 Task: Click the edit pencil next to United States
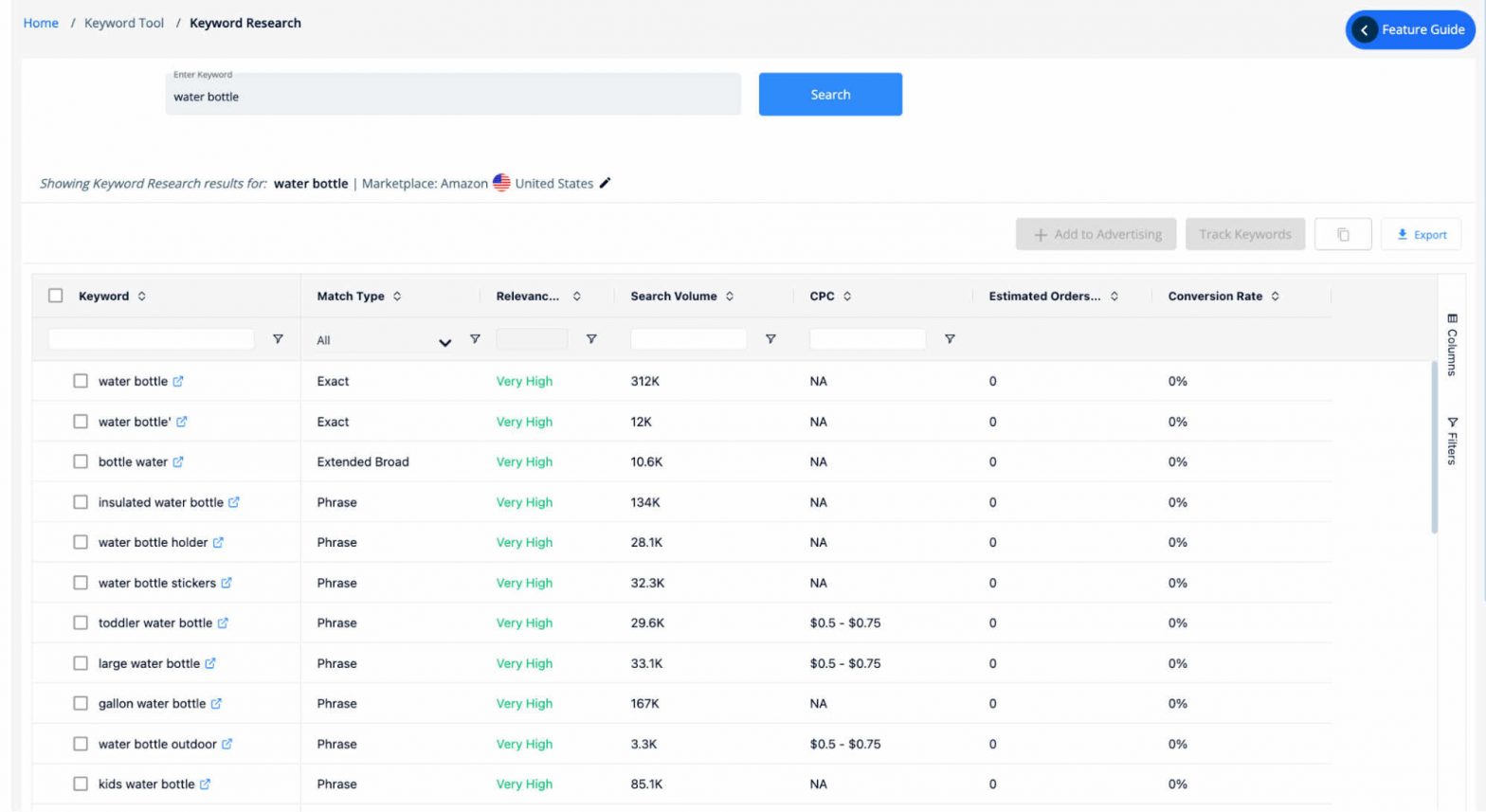click(605, 183)
